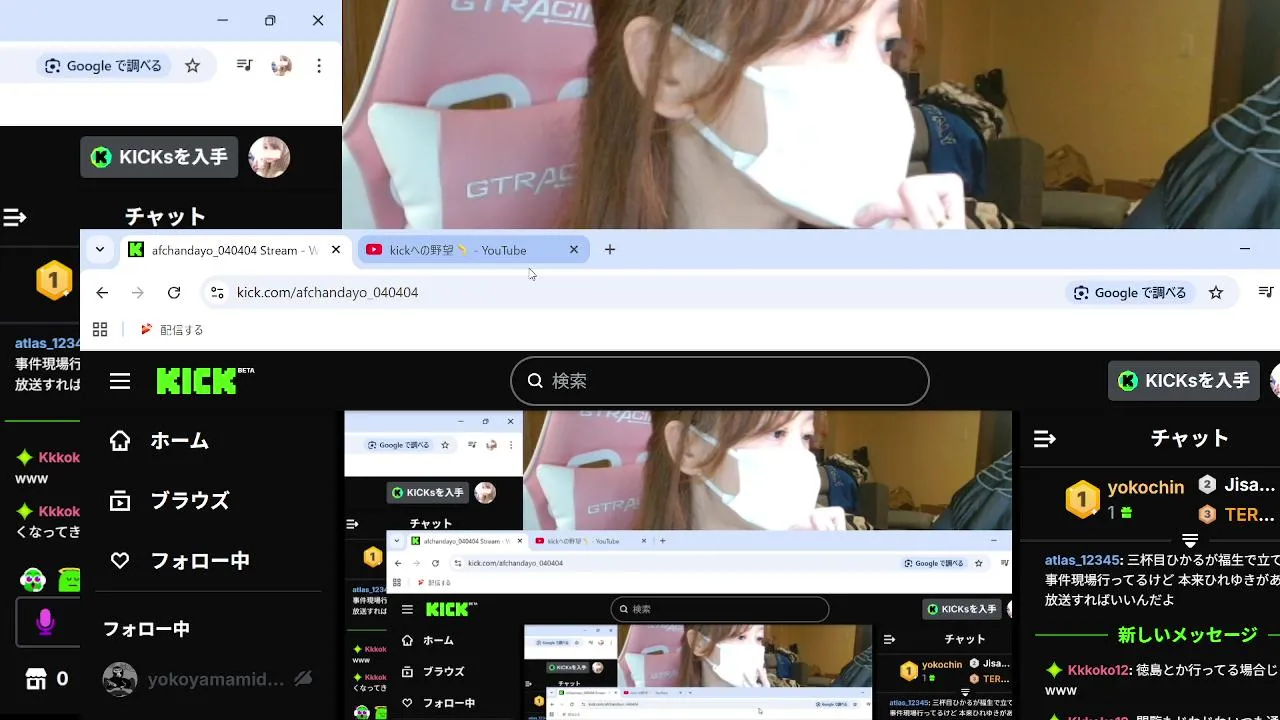
Task: Go forward using the front window arrow
Action: (138, 292)
